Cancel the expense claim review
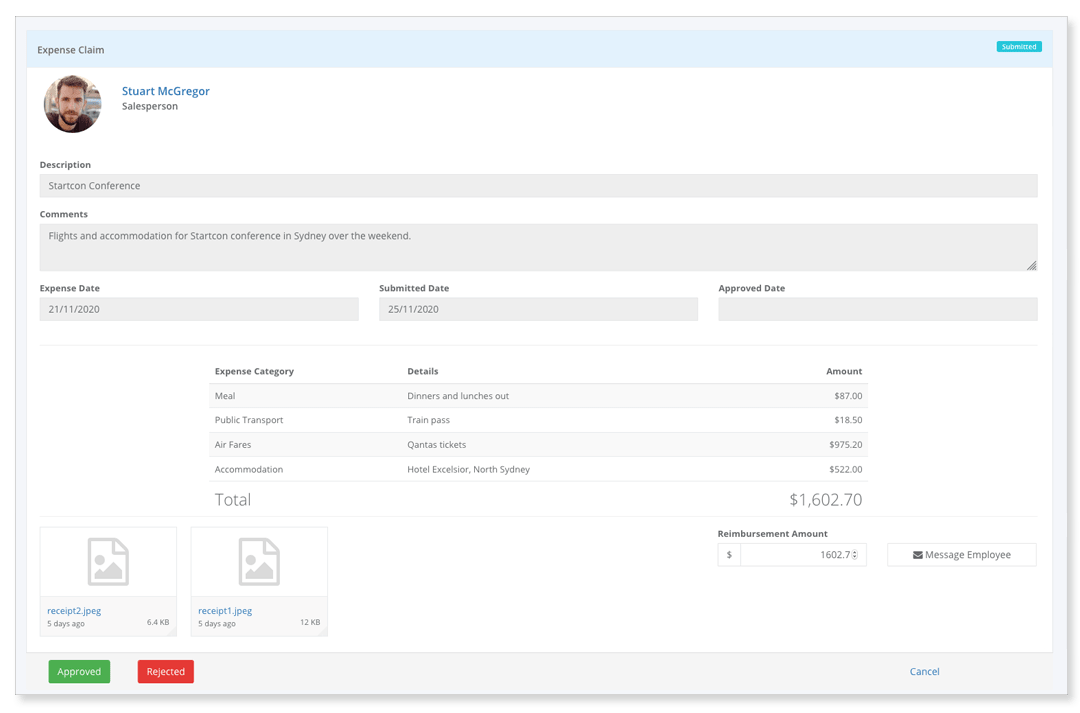Viewport: 1080px width, 713px height. [x=924, y=671]
